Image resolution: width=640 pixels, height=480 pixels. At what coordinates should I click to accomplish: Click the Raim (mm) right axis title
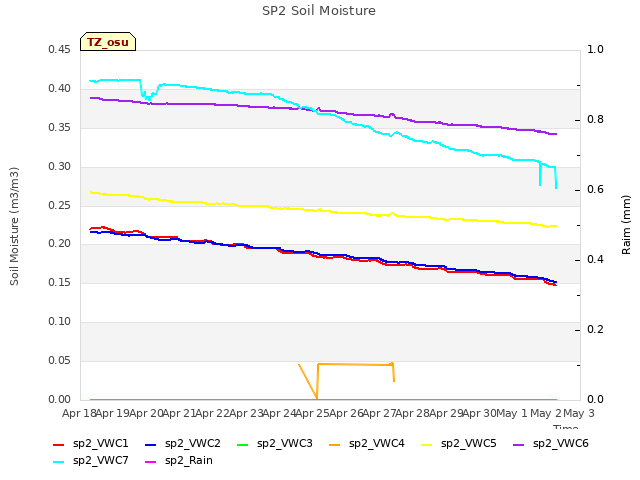(626, 225)
